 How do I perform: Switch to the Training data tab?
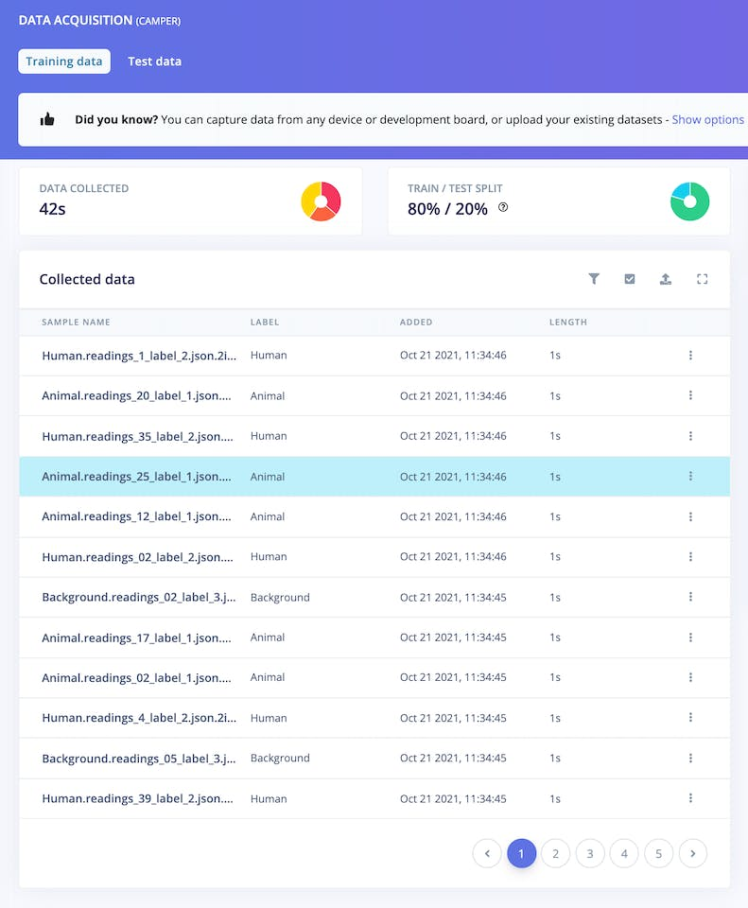[x=64, y=61]
